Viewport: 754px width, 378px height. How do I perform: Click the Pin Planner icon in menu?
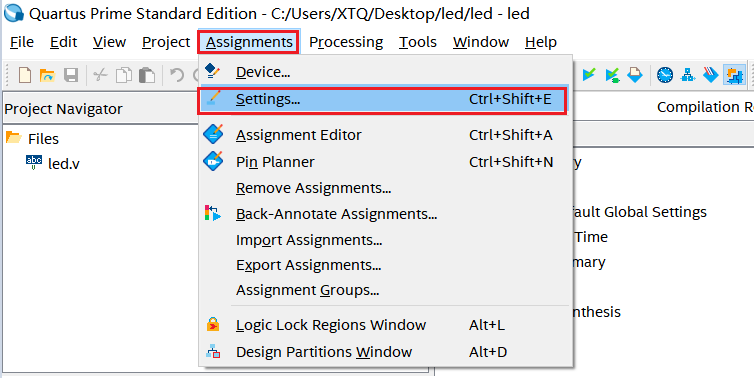click(213, 162)
